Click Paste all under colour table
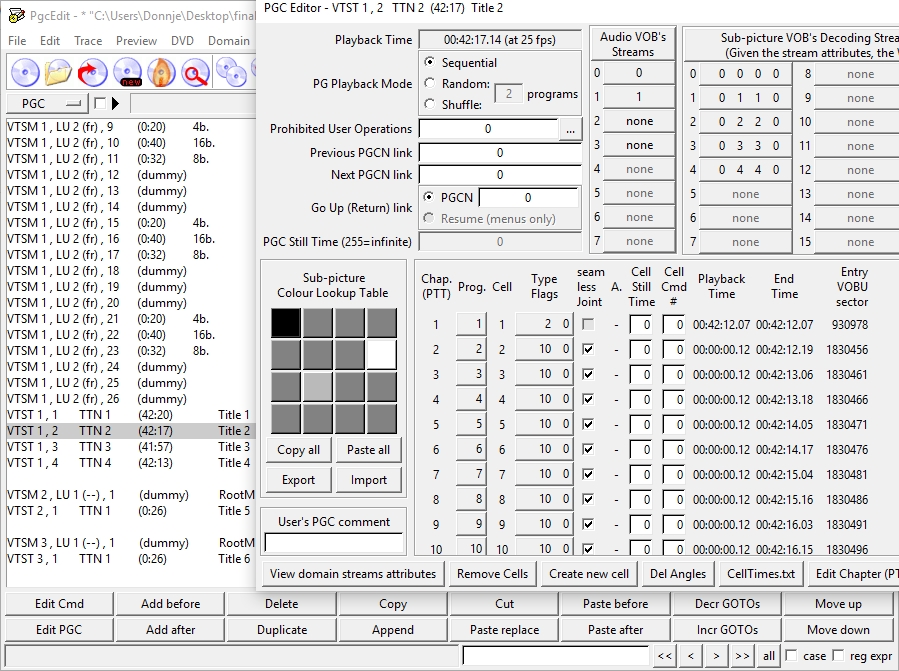This screenshot has width=899, height=671. point(368,450)
